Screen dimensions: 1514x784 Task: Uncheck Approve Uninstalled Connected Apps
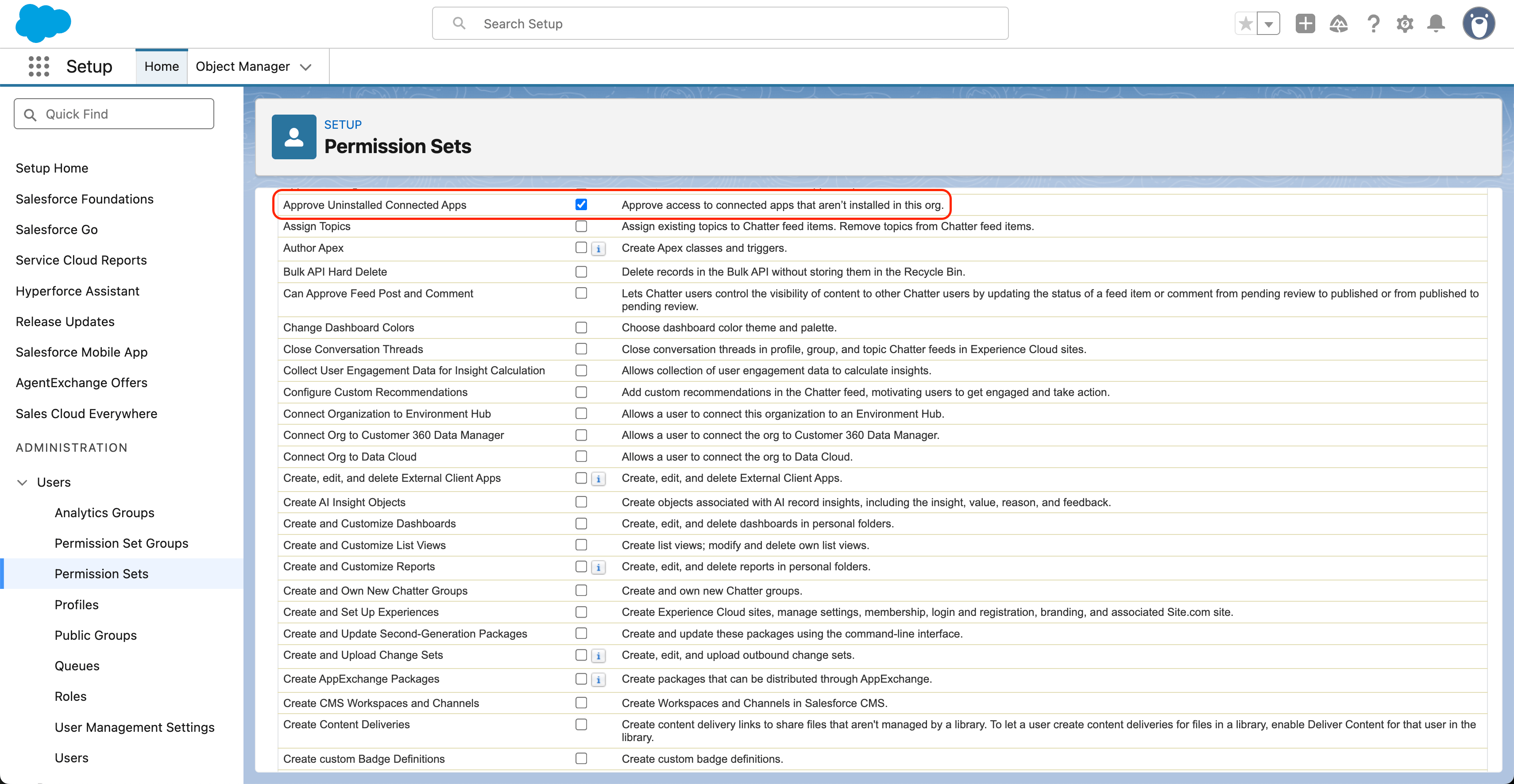[581, 204]
